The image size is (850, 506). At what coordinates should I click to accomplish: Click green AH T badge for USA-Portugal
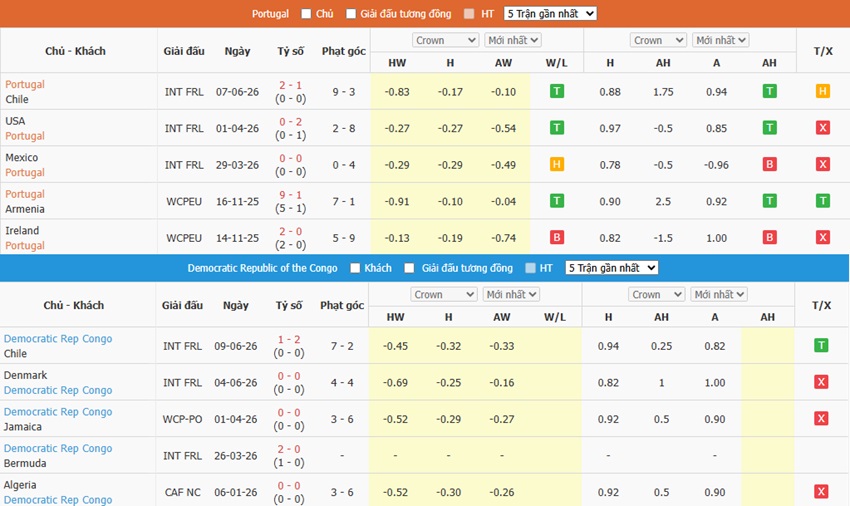[769, 127]
